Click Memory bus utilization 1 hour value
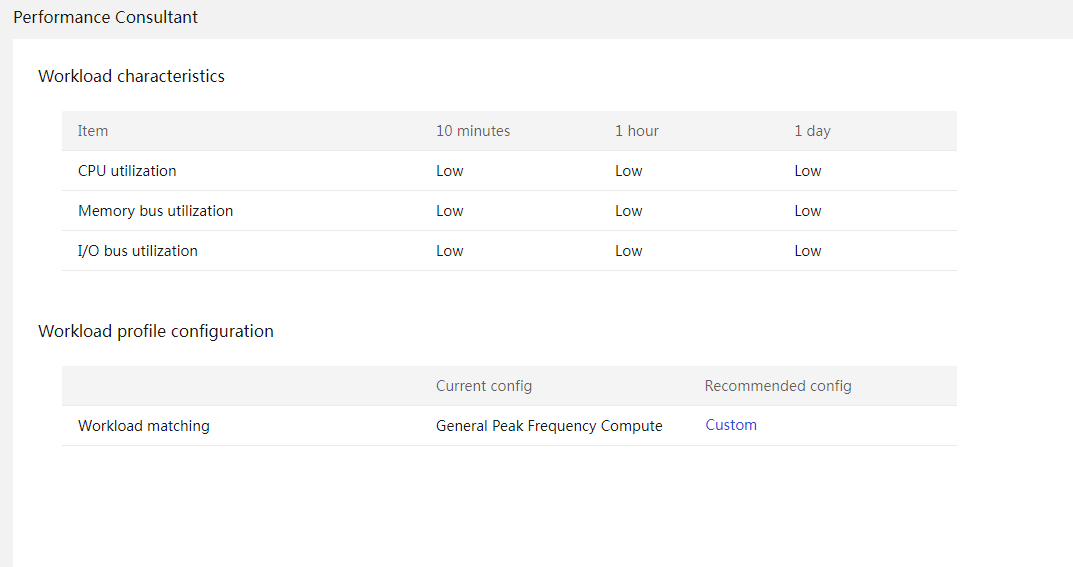Image resolution: width=1073 pixels, height=567 pixels. [628, 211]
